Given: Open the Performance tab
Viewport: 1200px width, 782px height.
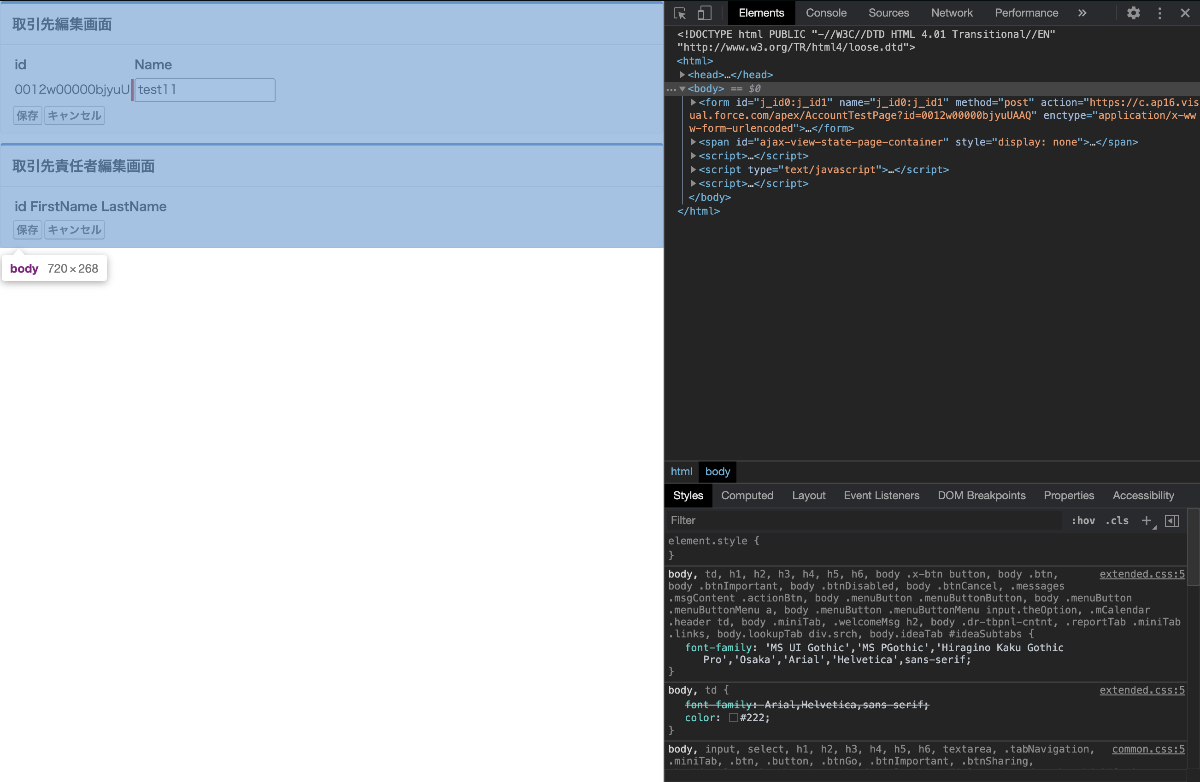Looking at the screenshot, I should tap(1026, 13).
